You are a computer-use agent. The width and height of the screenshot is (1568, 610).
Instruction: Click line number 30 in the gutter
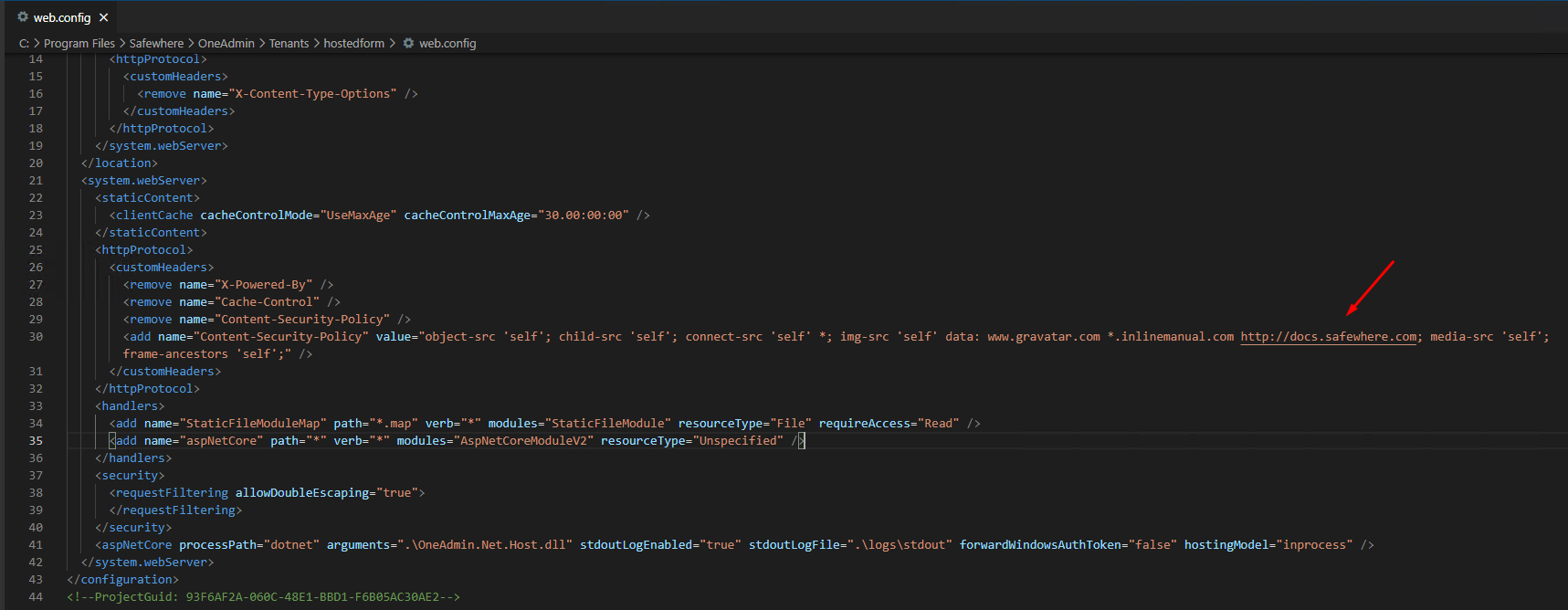tap(36, 337)
